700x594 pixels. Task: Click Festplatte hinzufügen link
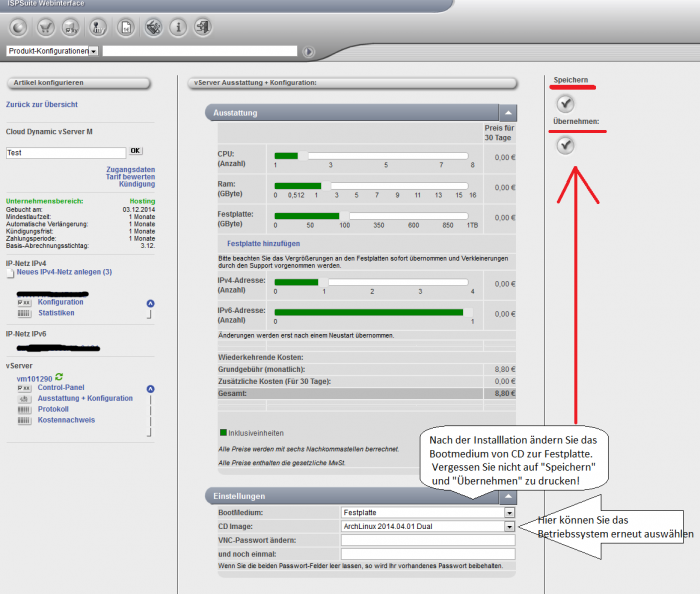[263, 243]
